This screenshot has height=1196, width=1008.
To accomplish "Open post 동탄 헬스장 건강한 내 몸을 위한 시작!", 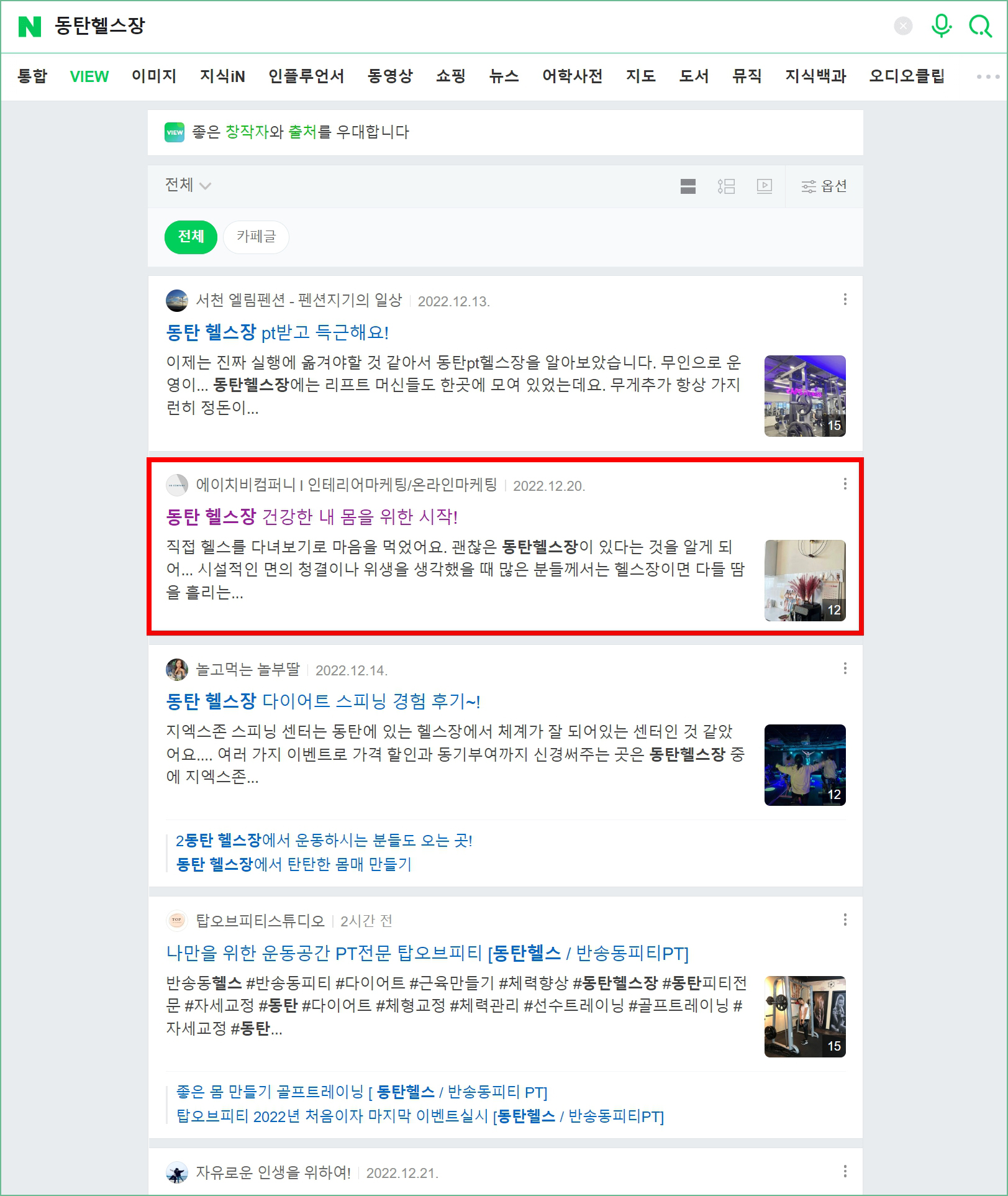I will coord(312,517).
